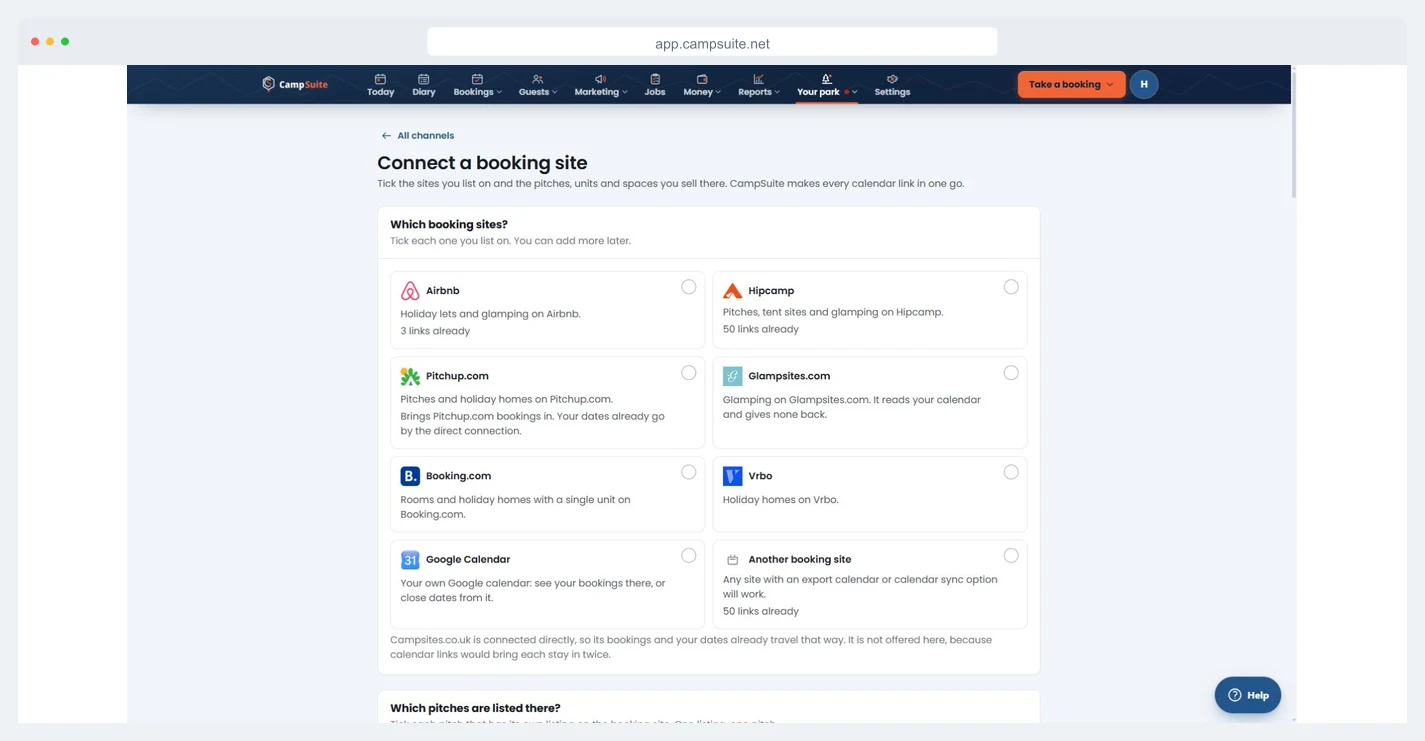
Task: Open the Marketing dropdown menu
Action: 601,85
